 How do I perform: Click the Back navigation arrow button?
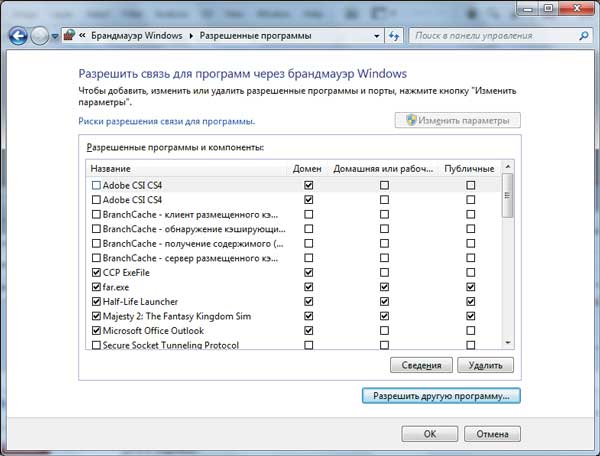point(17,35)
